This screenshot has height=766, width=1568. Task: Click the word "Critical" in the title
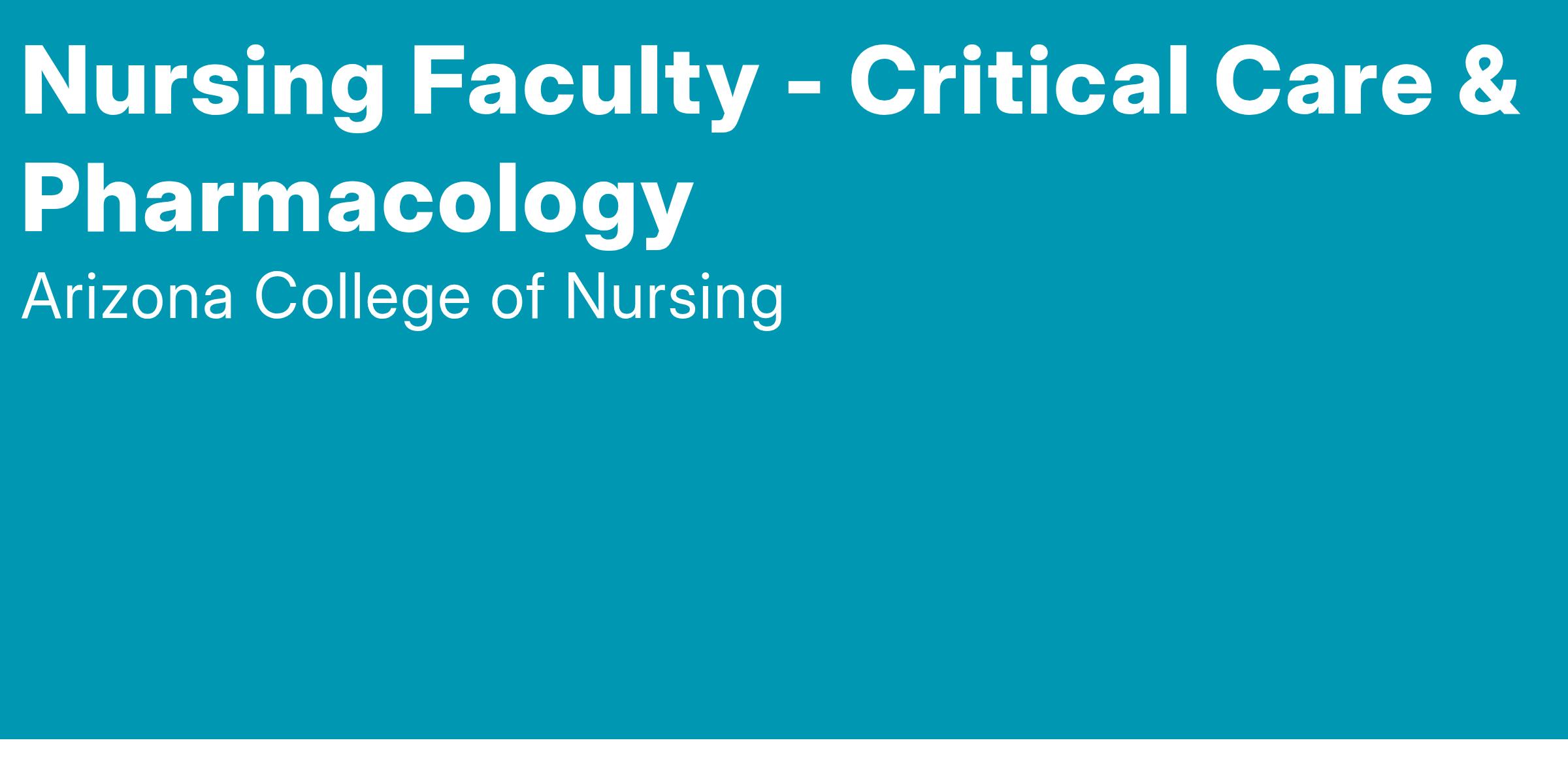[1017, 82]
